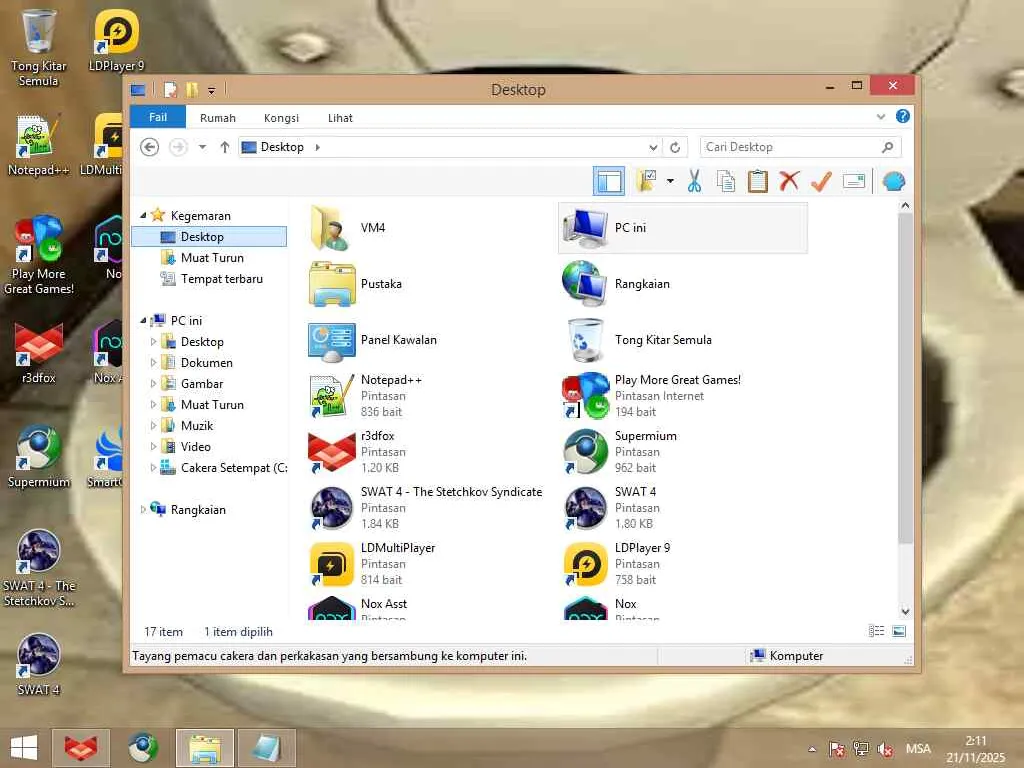This screenshot has width=1024, height=768.
Task: Open the Fail tab
Action: click(x=158, y=117)
